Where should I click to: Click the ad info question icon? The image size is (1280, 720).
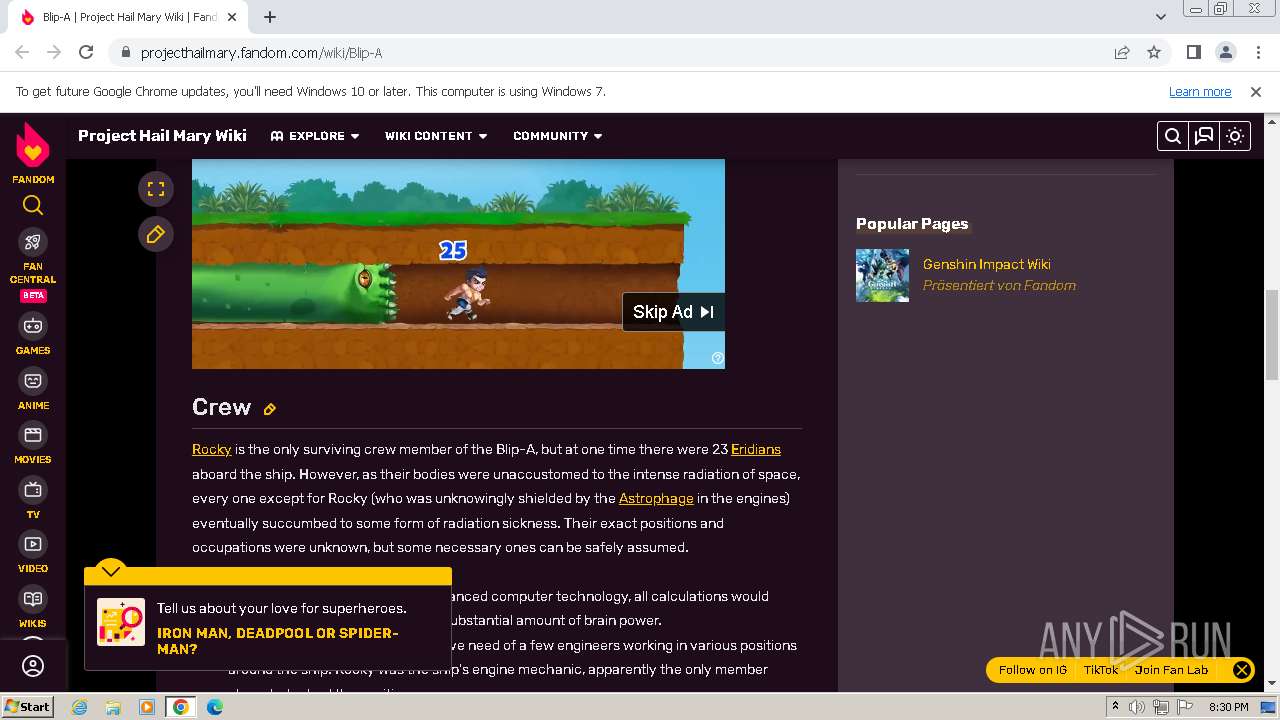[x=717, y=358]
